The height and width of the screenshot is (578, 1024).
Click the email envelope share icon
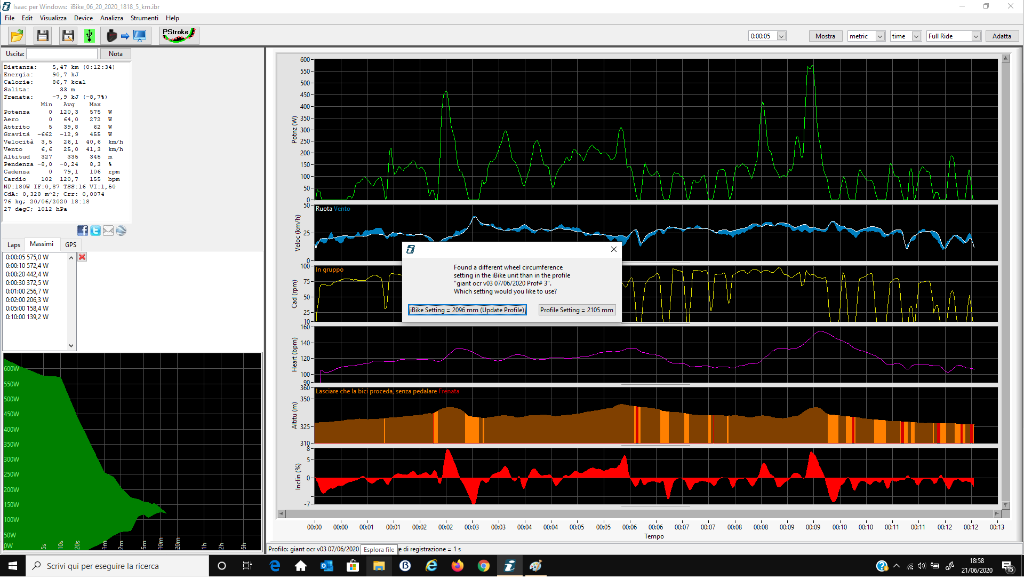[108, 230]
